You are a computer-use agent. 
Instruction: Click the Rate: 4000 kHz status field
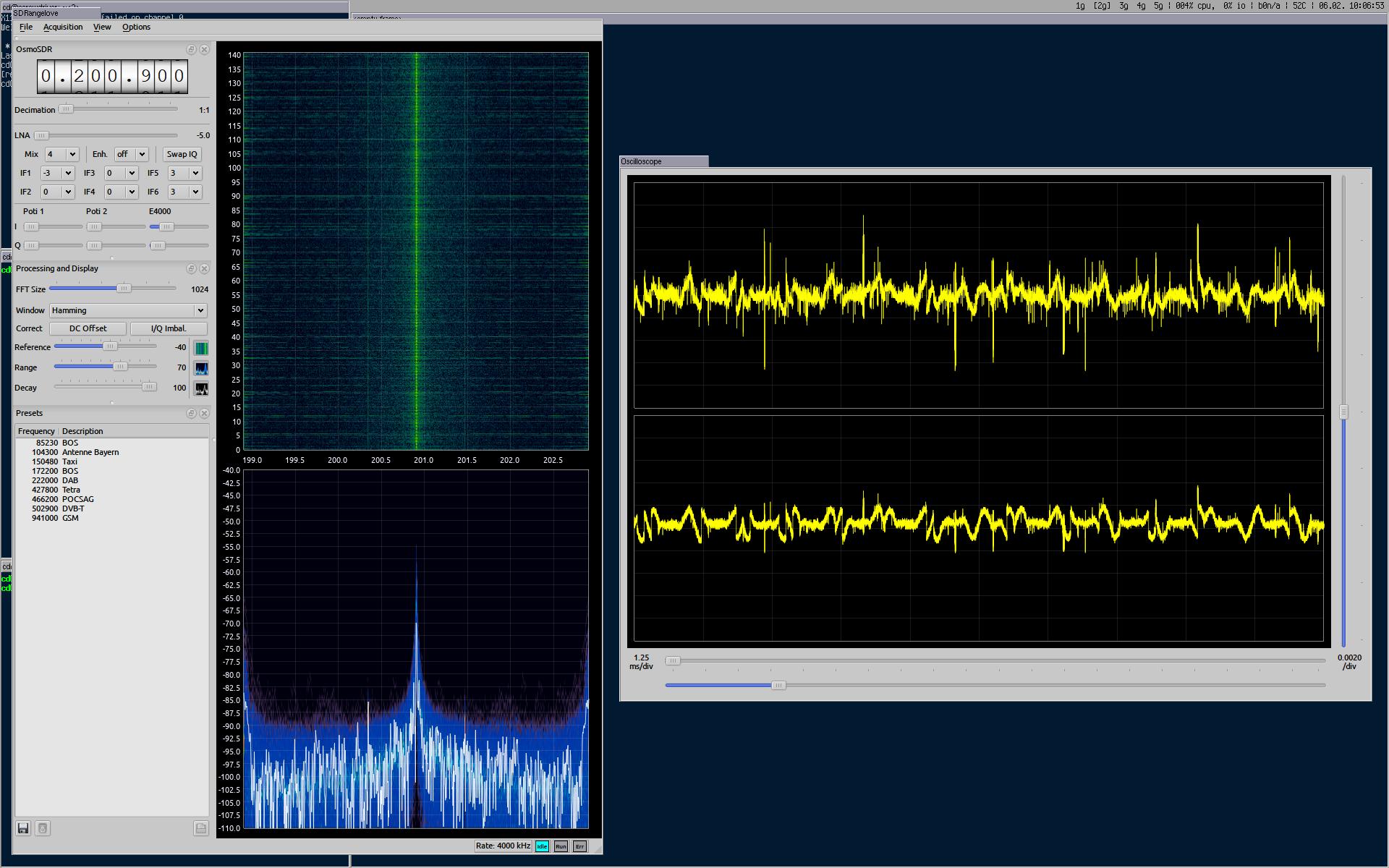pos(503,846)
